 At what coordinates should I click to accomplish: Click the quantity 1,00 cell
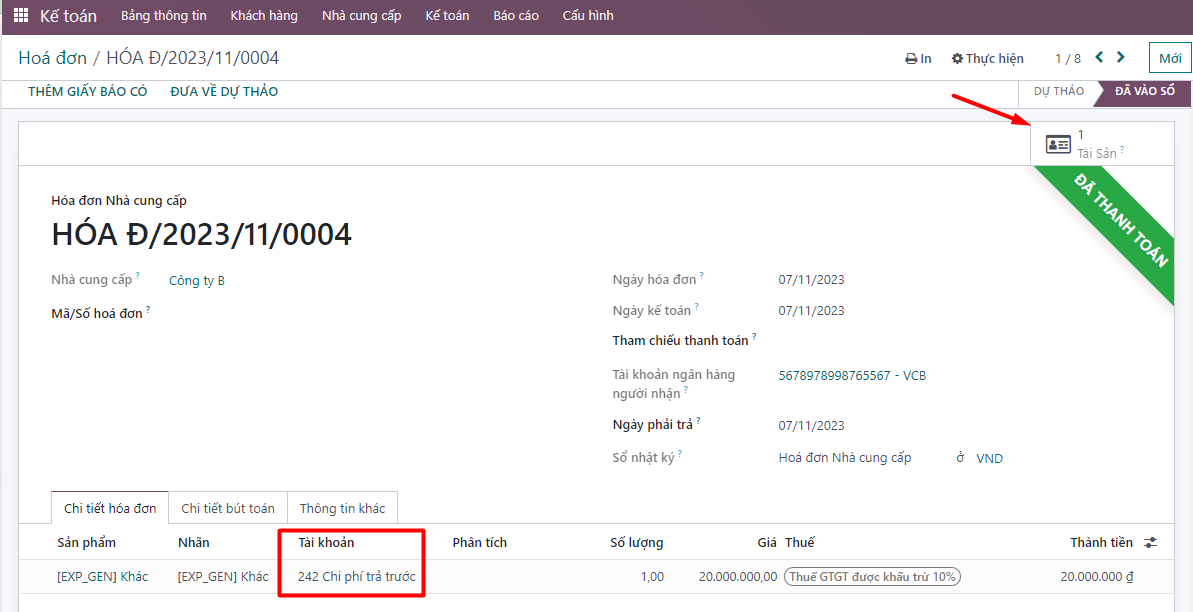pyautogui.click(x=651, y=577)
